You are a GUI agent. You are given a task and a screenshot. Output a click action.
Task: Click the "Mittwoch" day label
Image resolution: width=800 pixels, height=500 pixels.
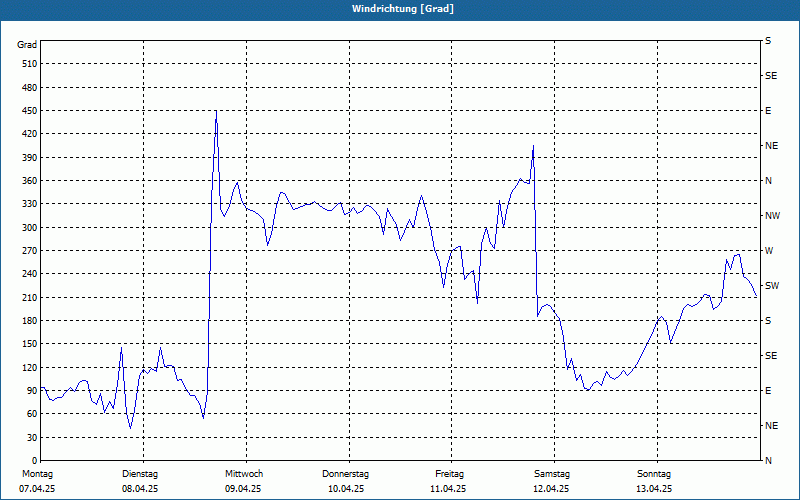pyautogui.click(x=244, y=473)
